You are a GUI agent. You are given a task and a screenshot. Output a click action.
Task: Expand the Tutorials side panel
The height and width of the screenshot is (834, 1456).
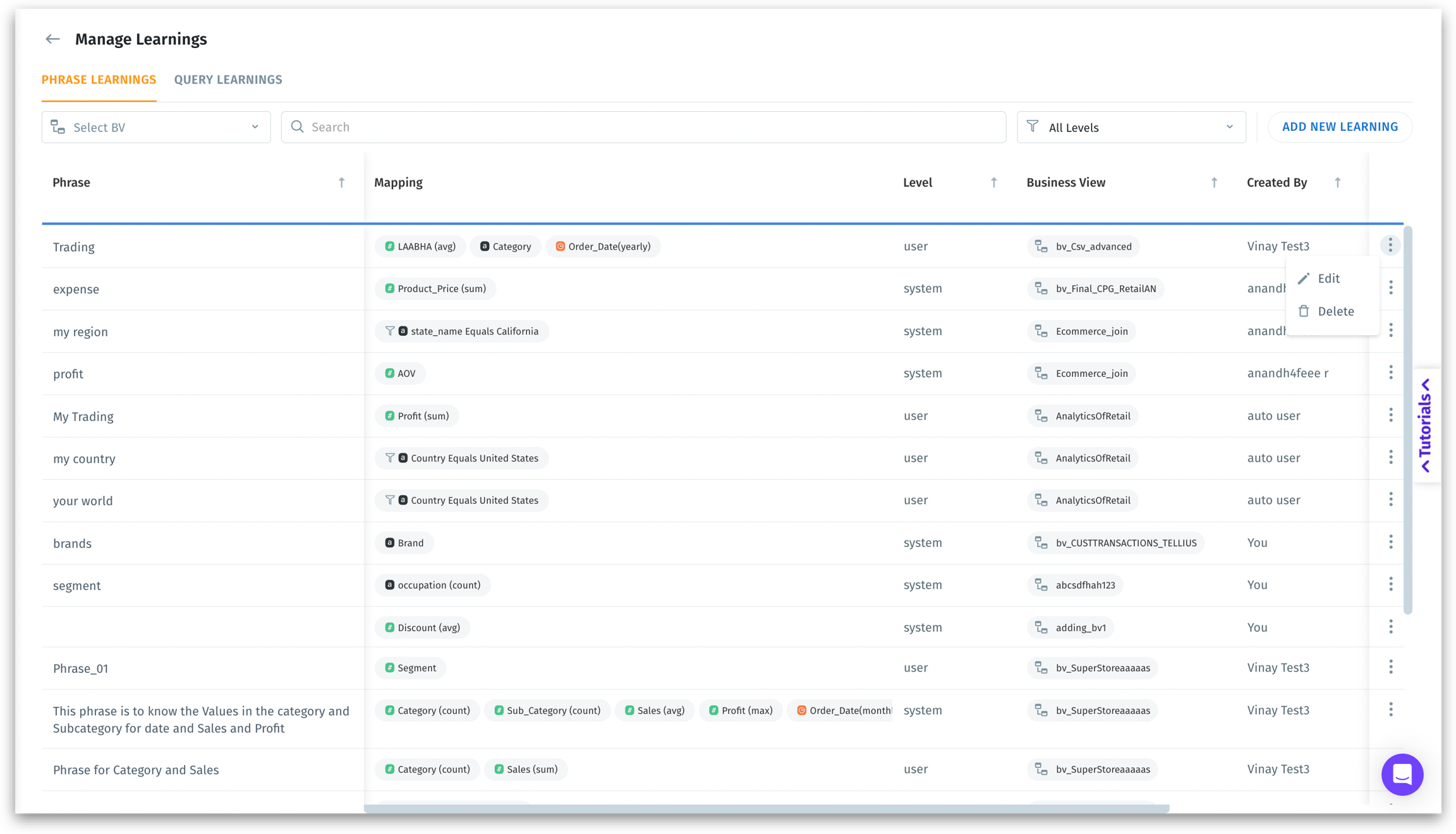[x=1426, y=426]
